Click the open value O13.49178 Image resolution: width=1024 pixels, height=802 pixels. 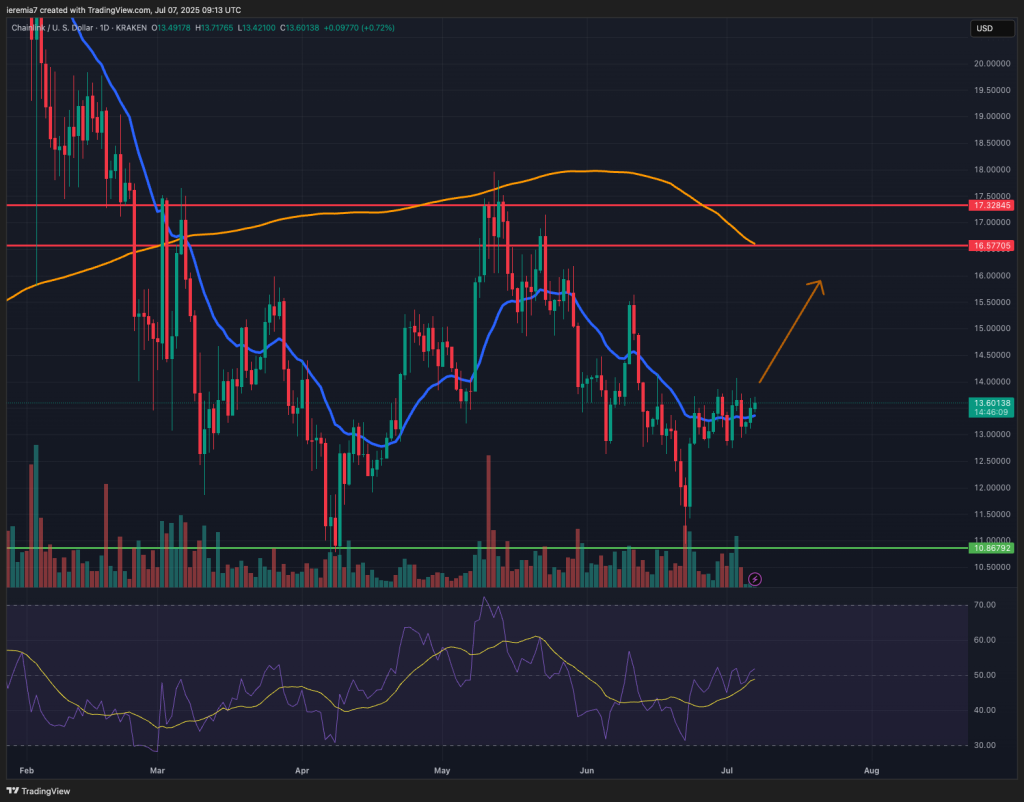[x=173, y=28]
